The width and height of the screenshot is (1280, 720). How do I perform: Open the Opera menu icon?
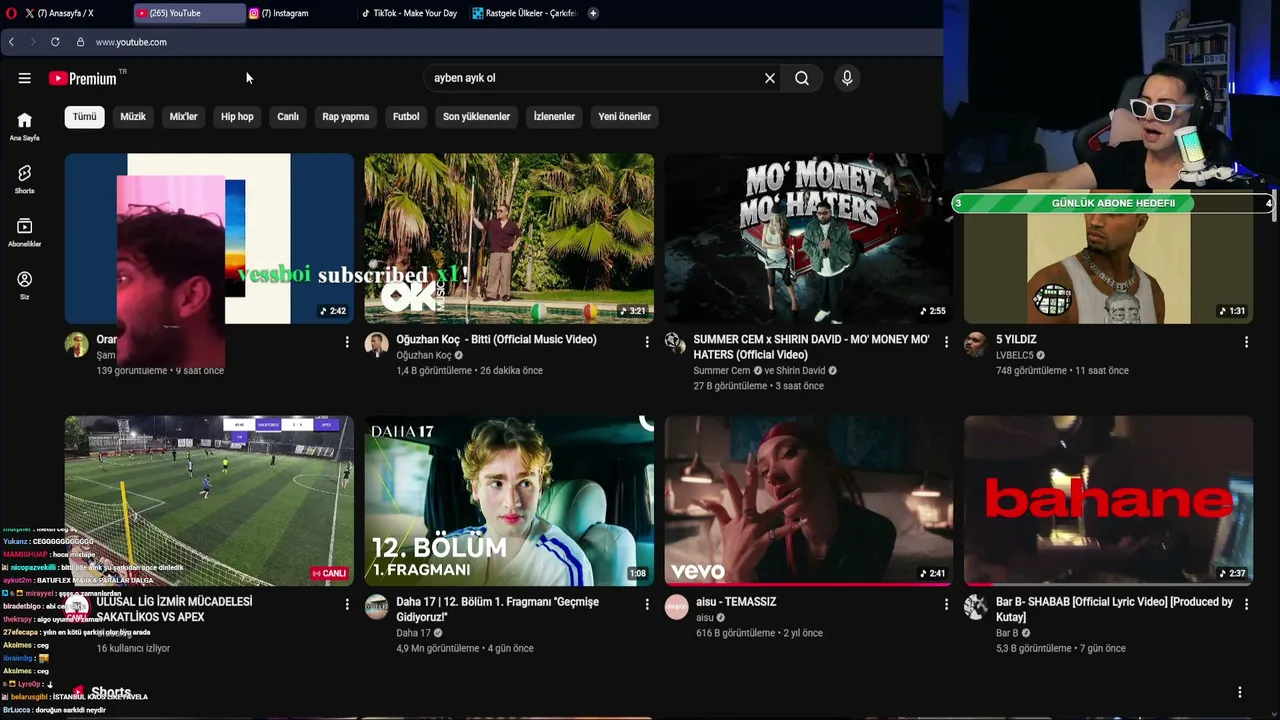pyautogui.click(x=11, y=13)
